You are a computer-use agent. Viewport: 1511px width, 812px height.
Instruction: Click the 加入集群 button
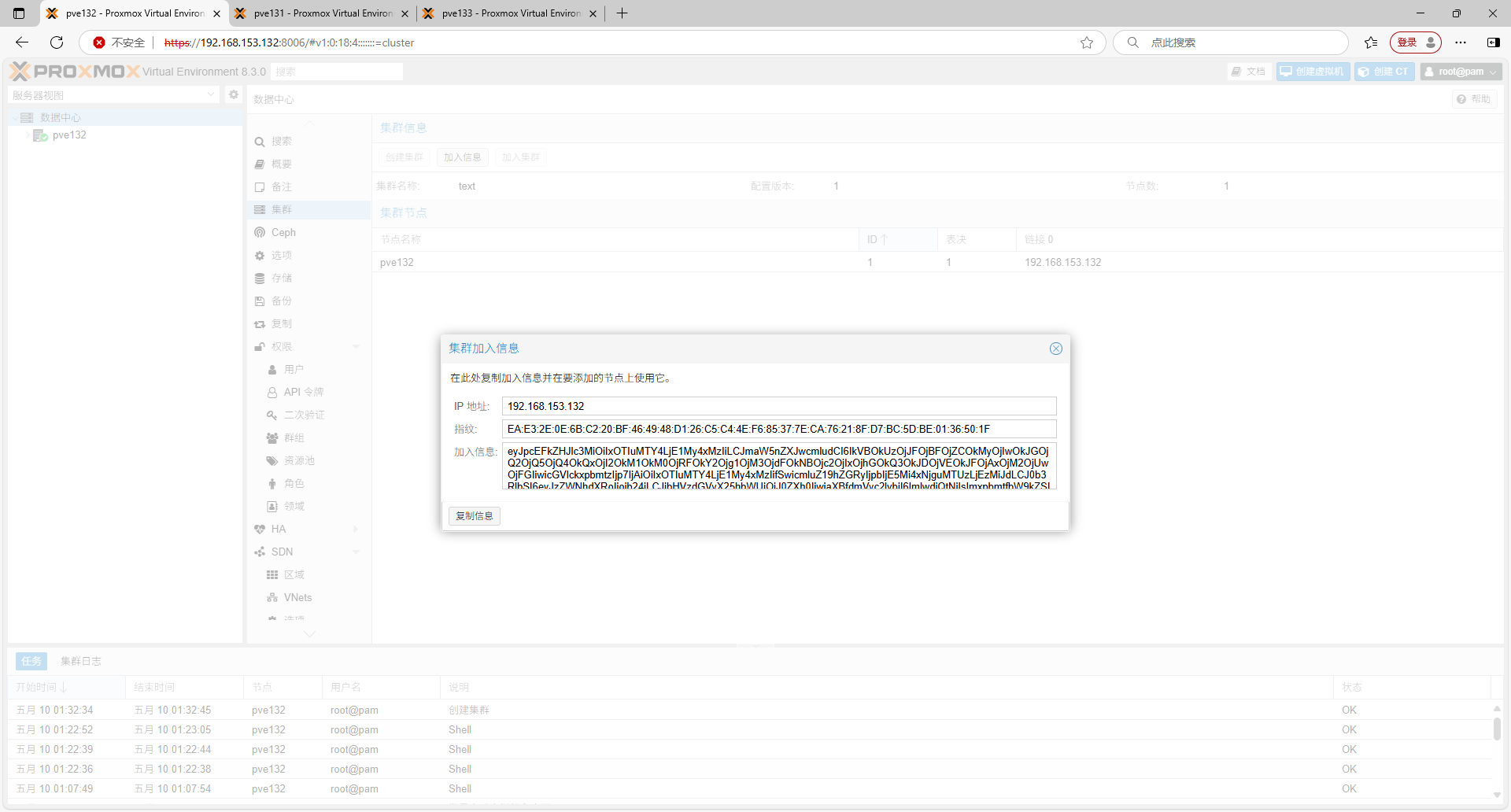point(521,157)
